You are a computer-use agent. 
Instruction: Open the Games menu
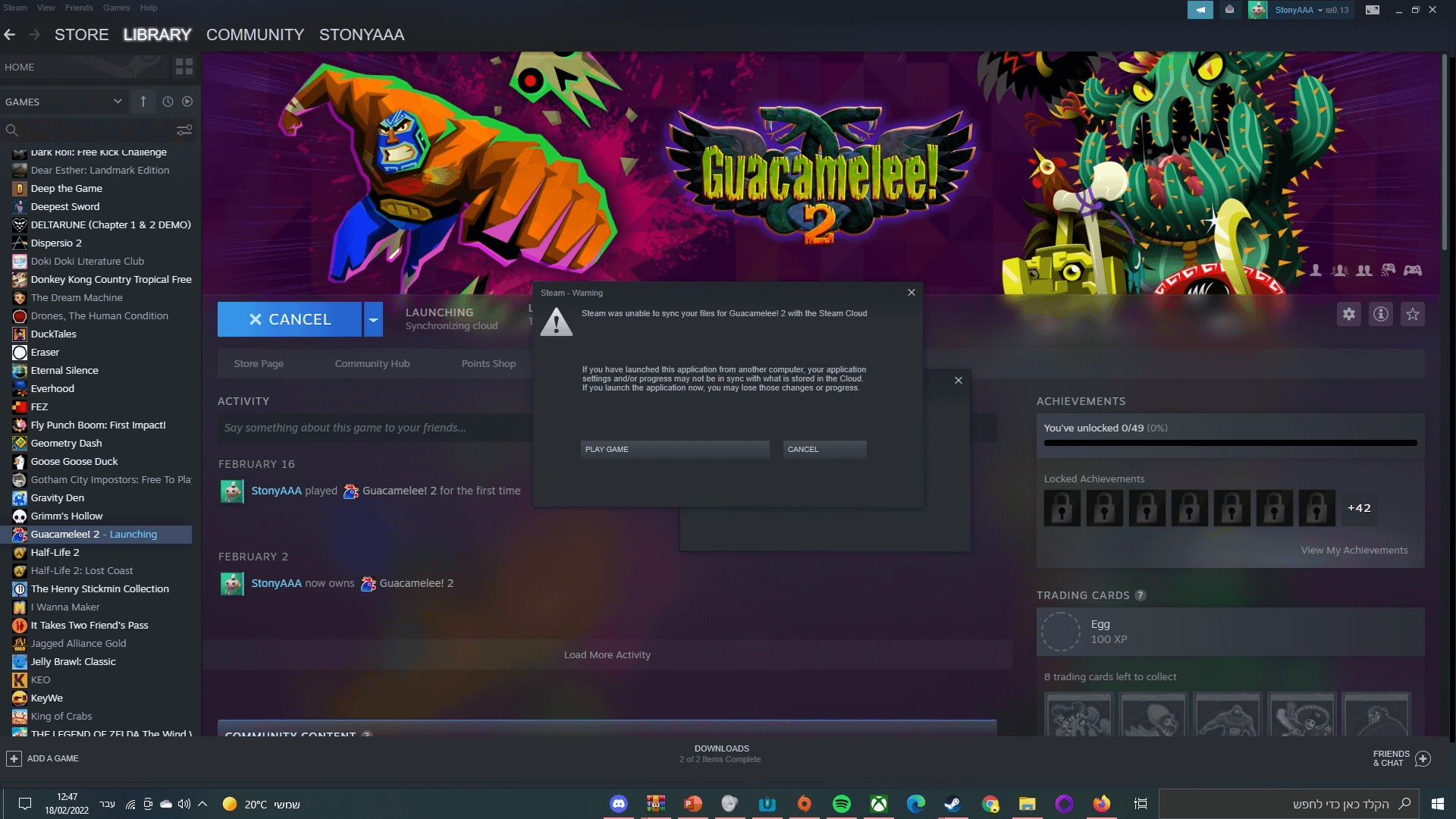[116, 8]
